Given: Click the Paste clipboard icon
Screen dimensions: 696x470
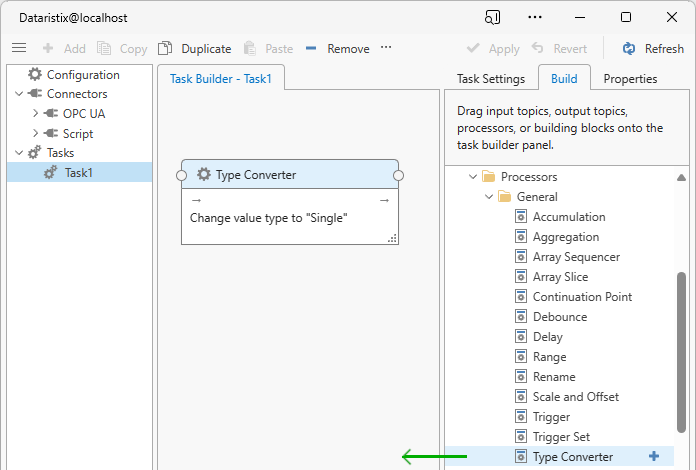Looking at the screenshot, I should (x=250, y=48).
